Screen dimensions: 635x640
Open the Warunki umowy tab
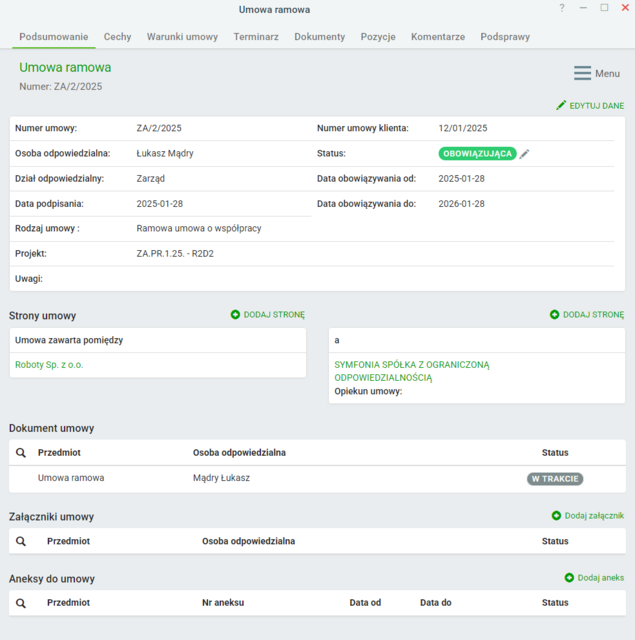tap(182, 37)
